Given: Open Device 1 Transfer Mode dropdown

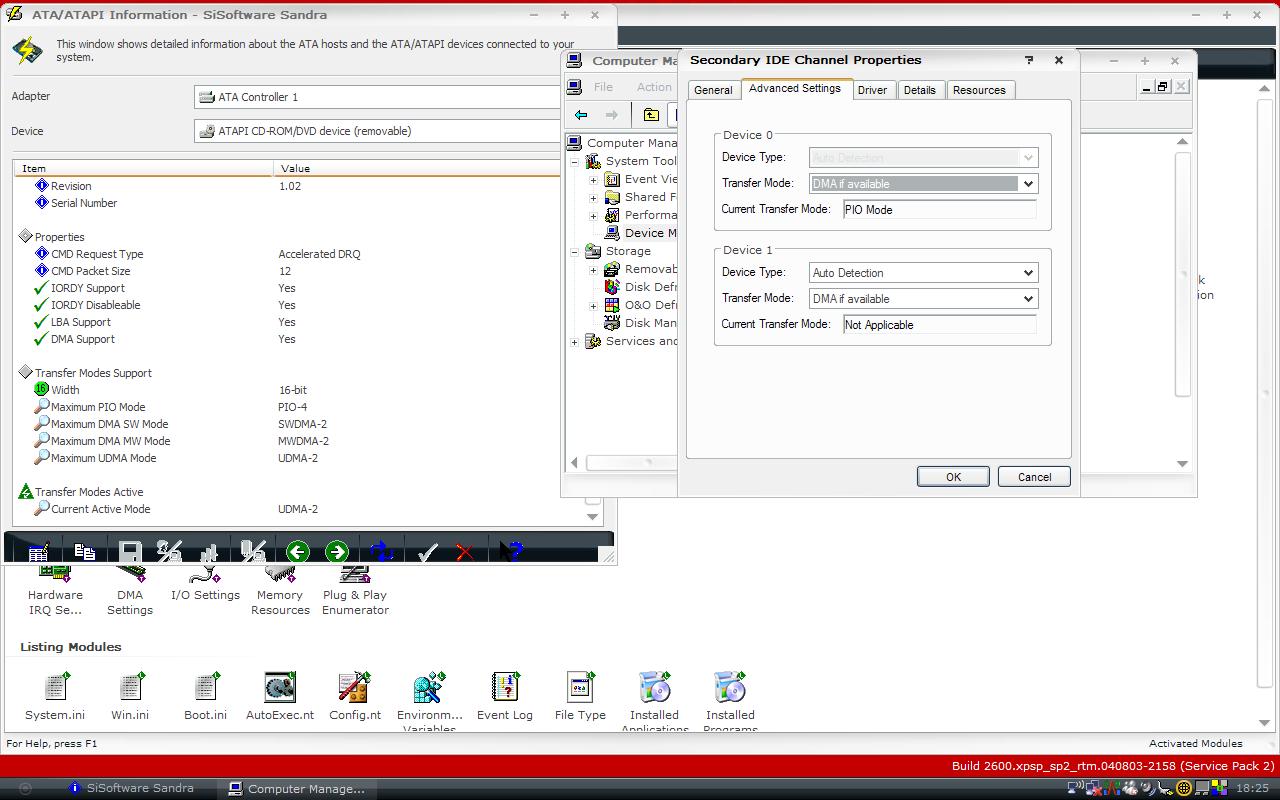Looking at the screenshot, I should [1027, 299].
